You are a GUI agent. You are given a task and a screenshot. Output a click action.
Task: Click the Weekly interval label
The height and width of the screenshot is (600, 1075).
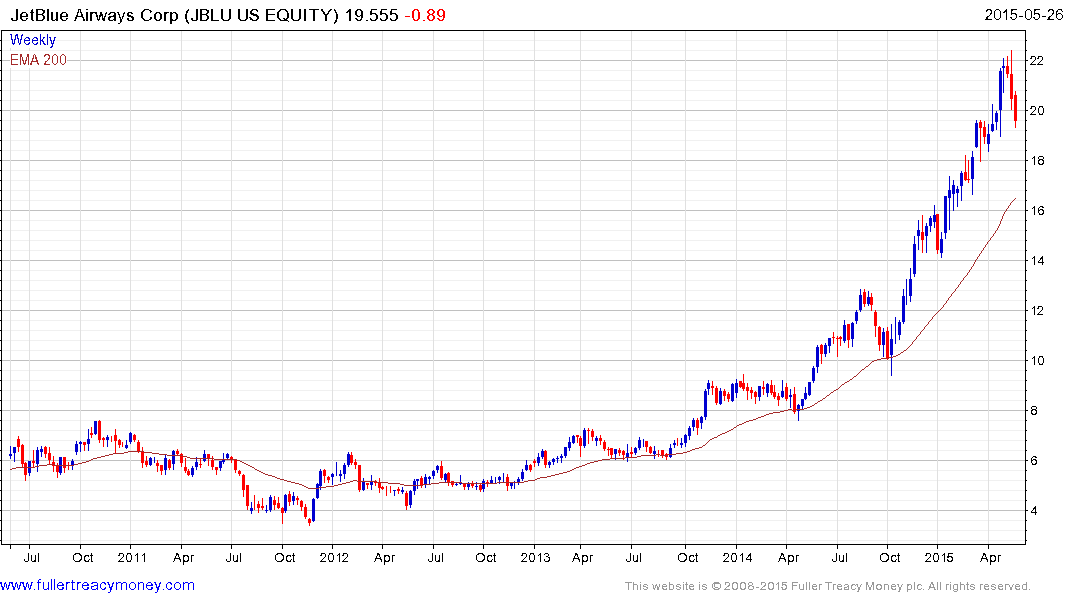(x=32, y=40)
